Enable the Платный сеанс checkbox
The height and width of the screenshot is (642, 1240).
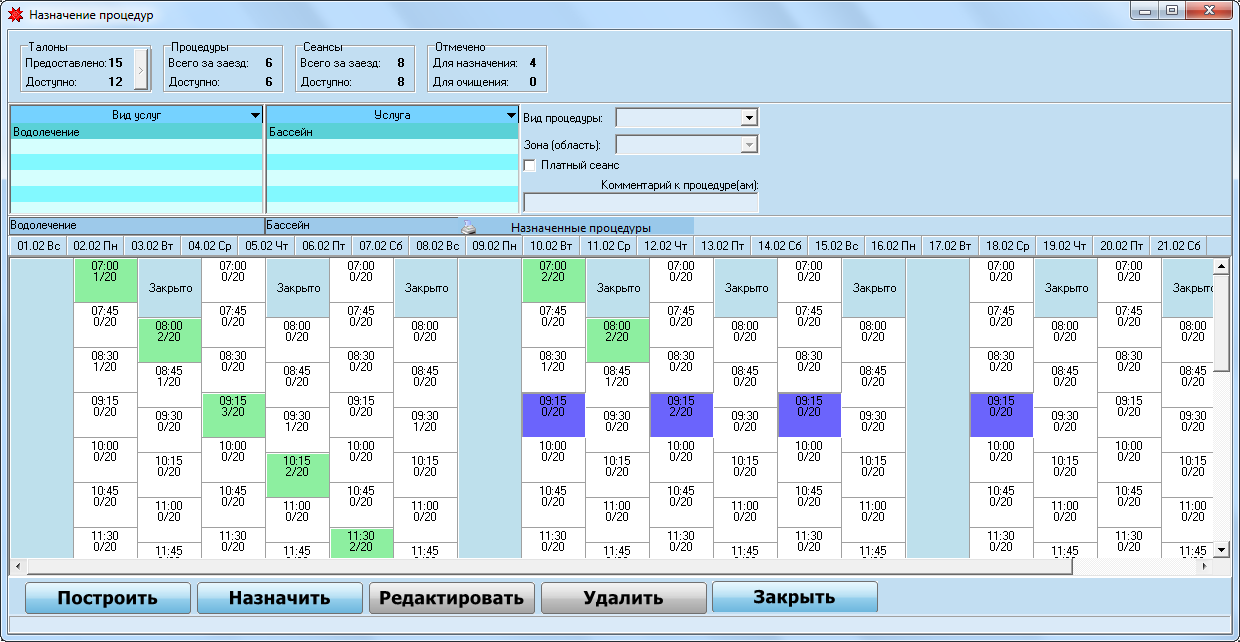(x=530, y=165)
